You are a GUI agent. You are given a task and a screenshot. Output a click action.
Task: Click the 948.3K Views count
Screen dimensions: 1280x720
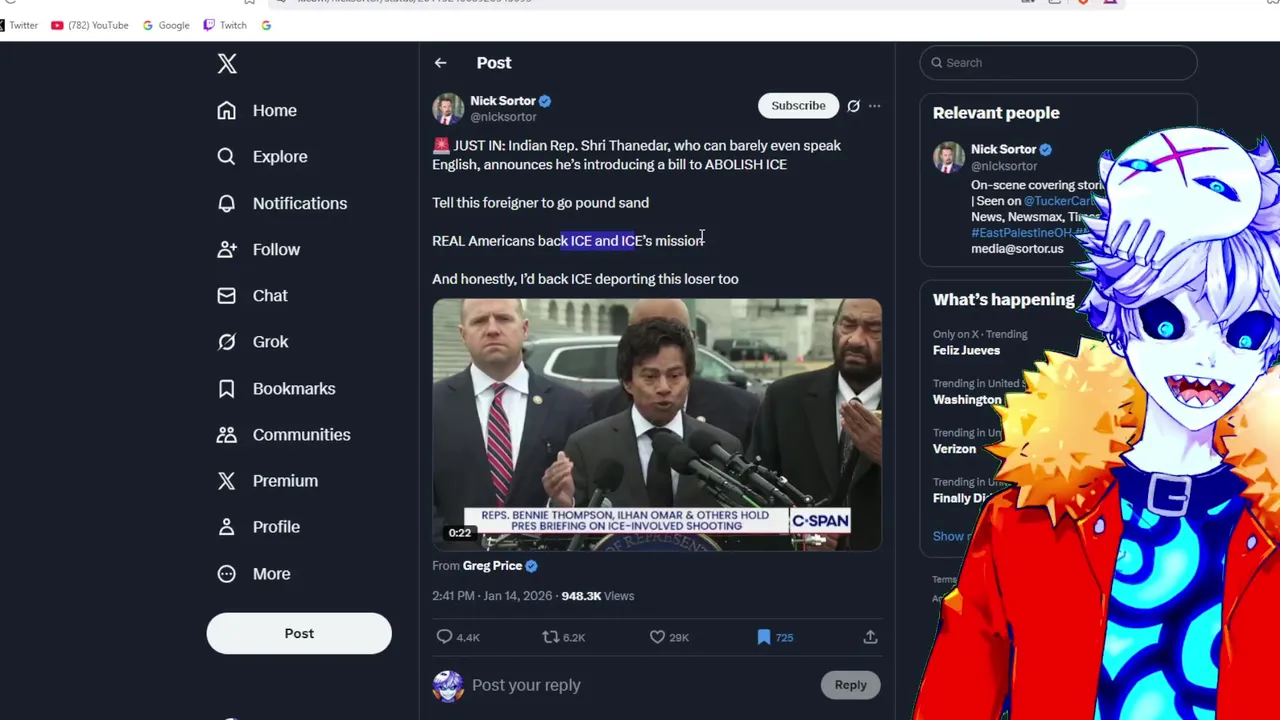point(597,596)
